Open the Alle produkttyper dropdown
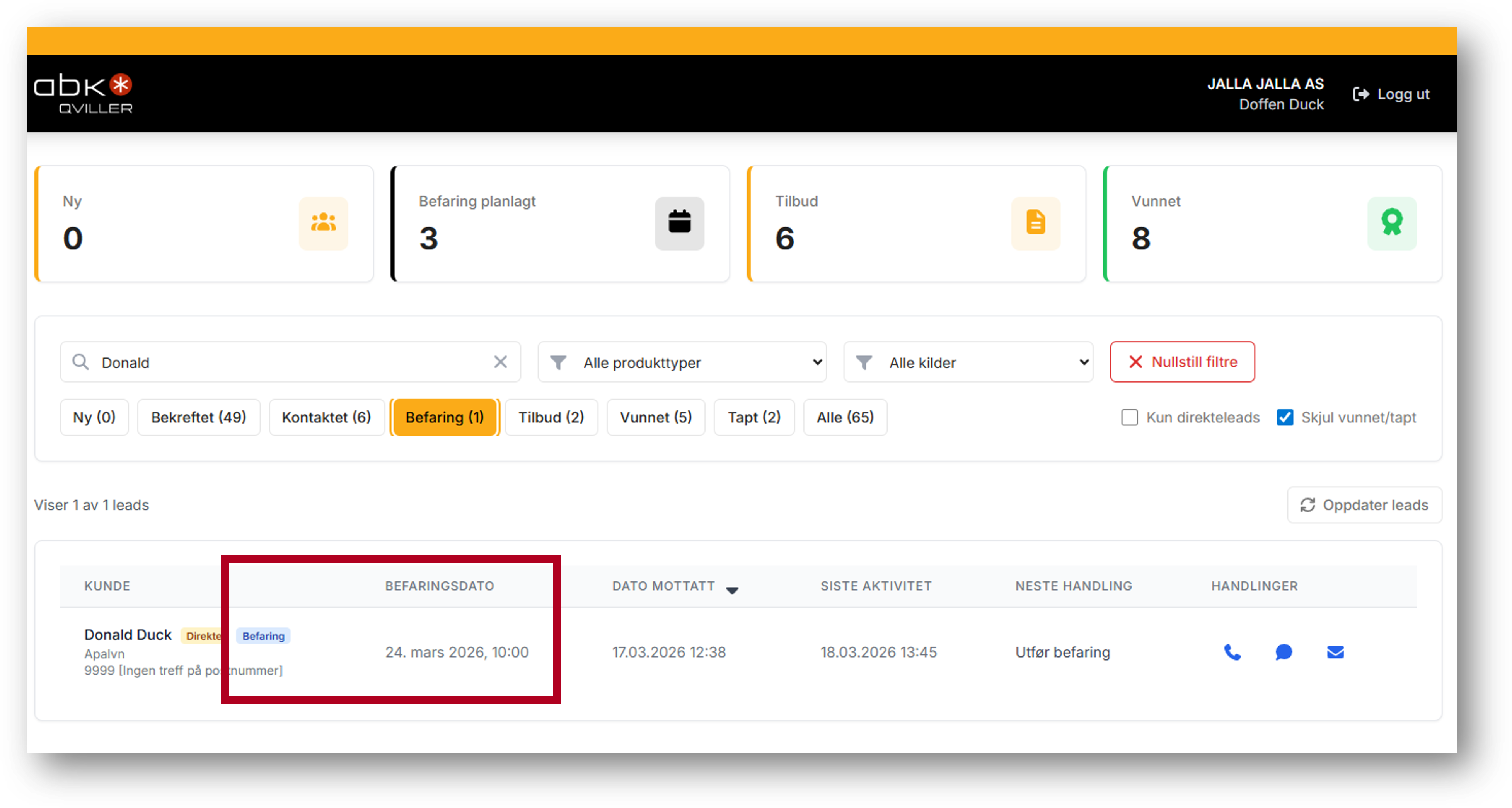 (682, 362)
